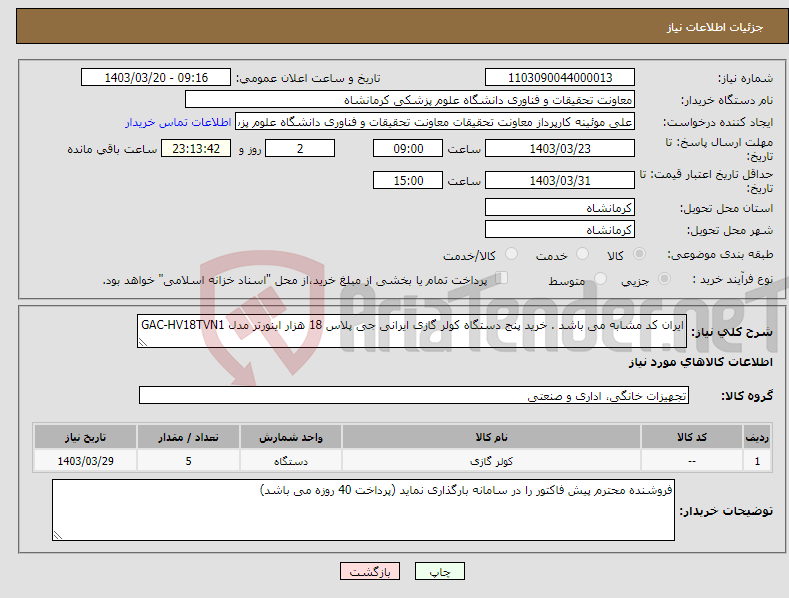Click the بازگشت back button
This screenshot has height=598, width=789.
coord(370,571)
